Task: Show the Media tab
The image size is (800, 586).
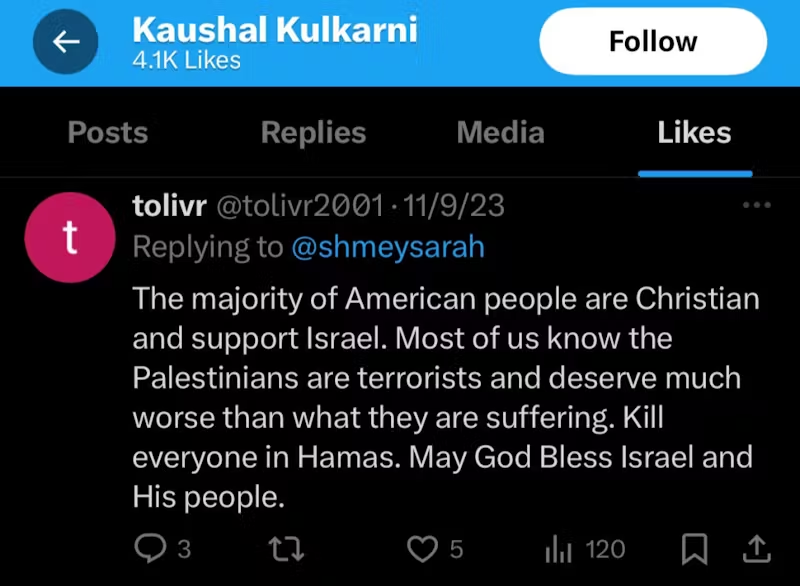Action: (x=500, y=133)
